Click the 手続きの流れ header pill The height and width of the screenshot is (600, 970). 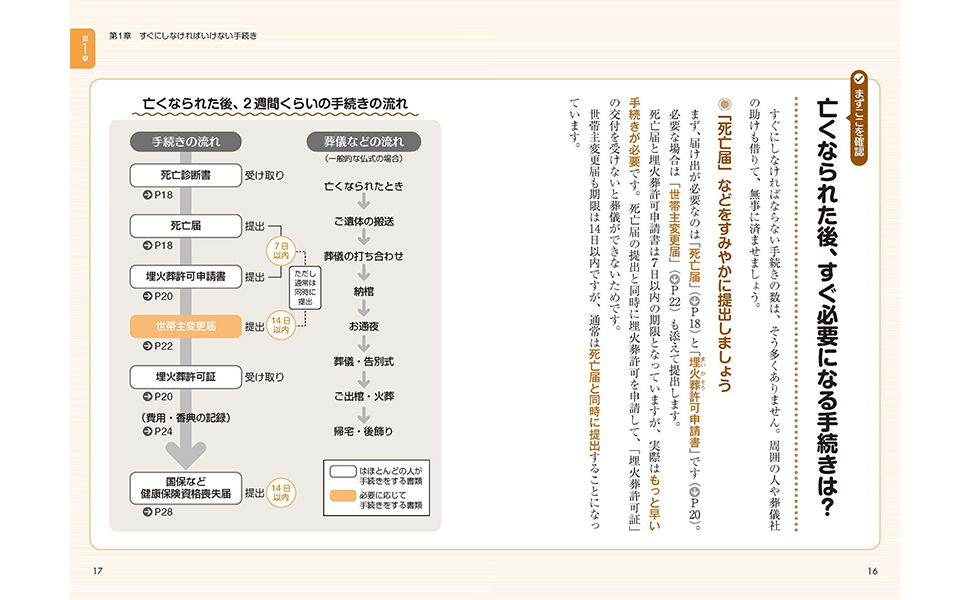coord(186,142)
